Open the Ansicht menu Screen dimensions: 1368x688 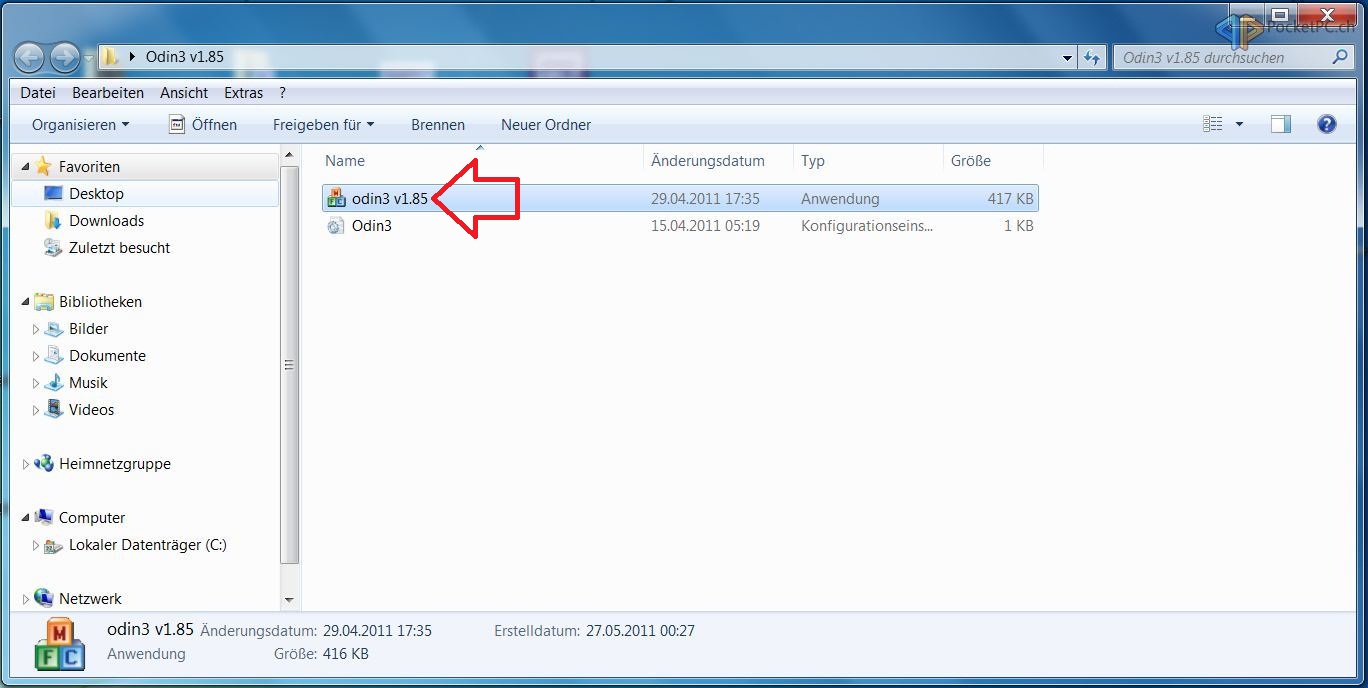point(184,93)
